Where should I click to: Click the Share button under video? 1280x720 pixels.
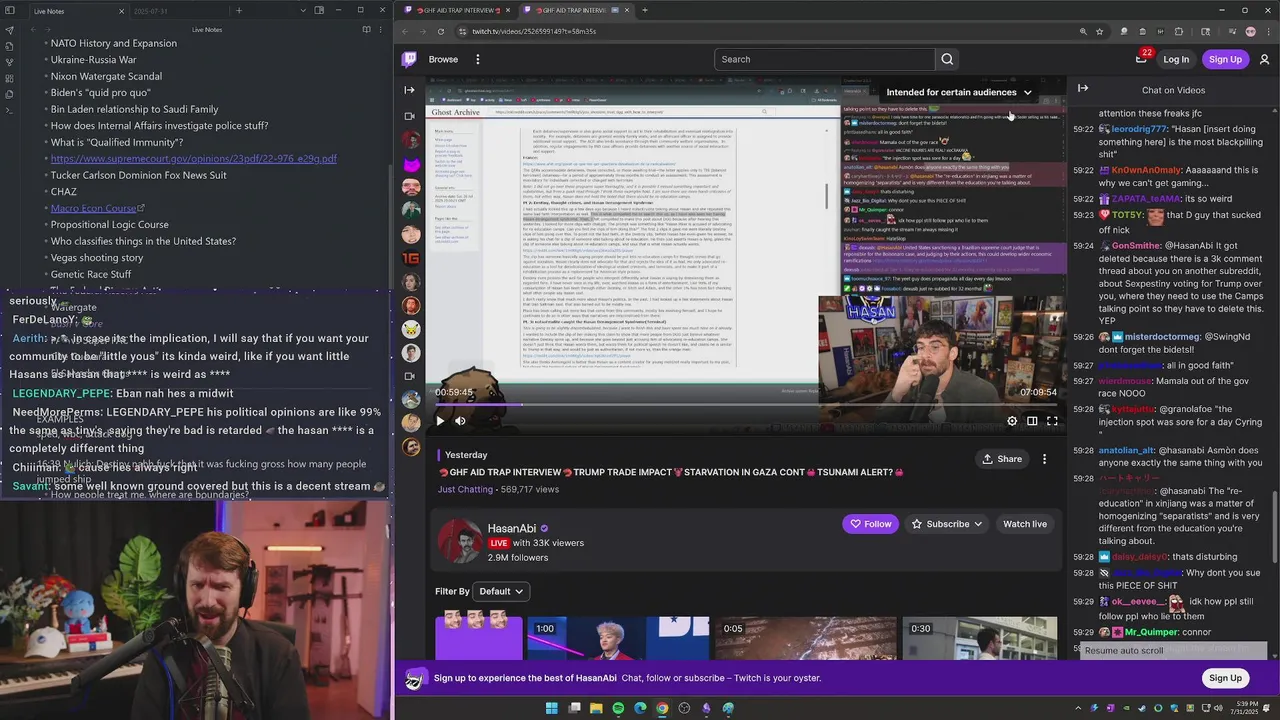1001,459
